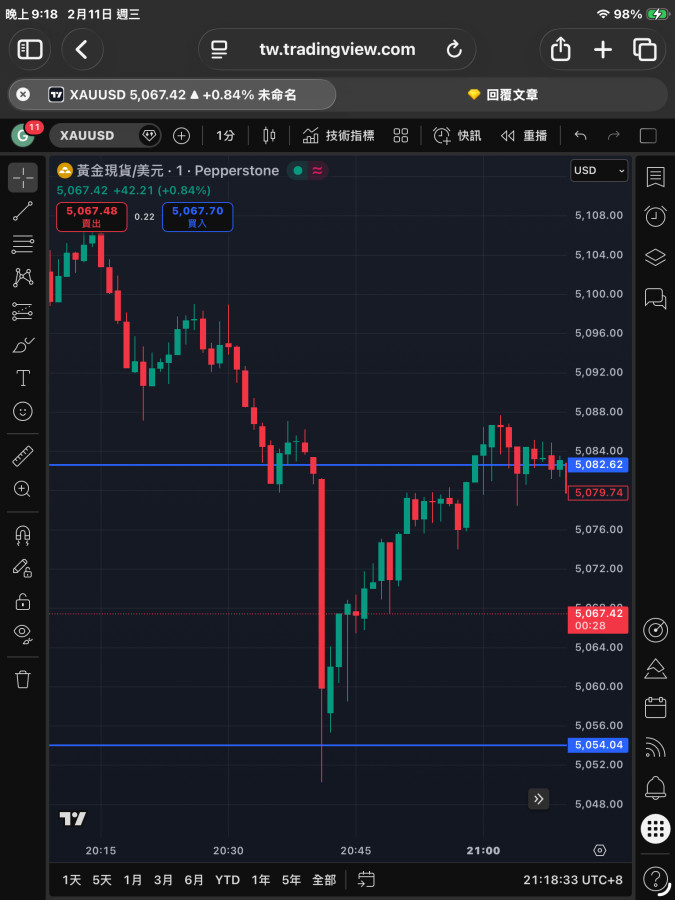The height and width of the screenshot is (900, 675).
Task: Open the 1分 interval dropdown
Action: coord(226,135)
